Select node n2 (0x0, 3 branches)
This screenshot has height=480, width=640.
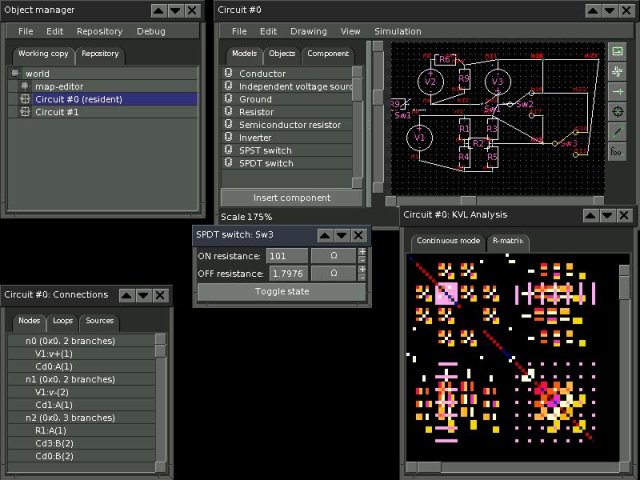pyautogui.click(x=82, y=418)
